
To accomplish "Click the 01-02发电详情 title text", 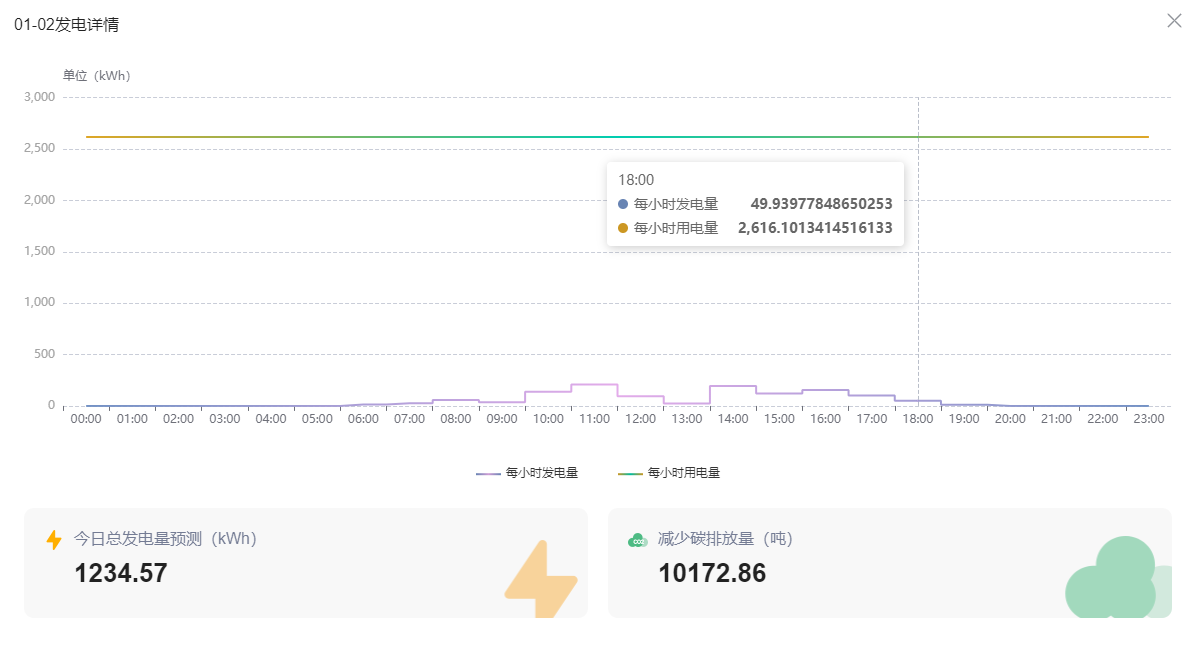I will [66, 24].
